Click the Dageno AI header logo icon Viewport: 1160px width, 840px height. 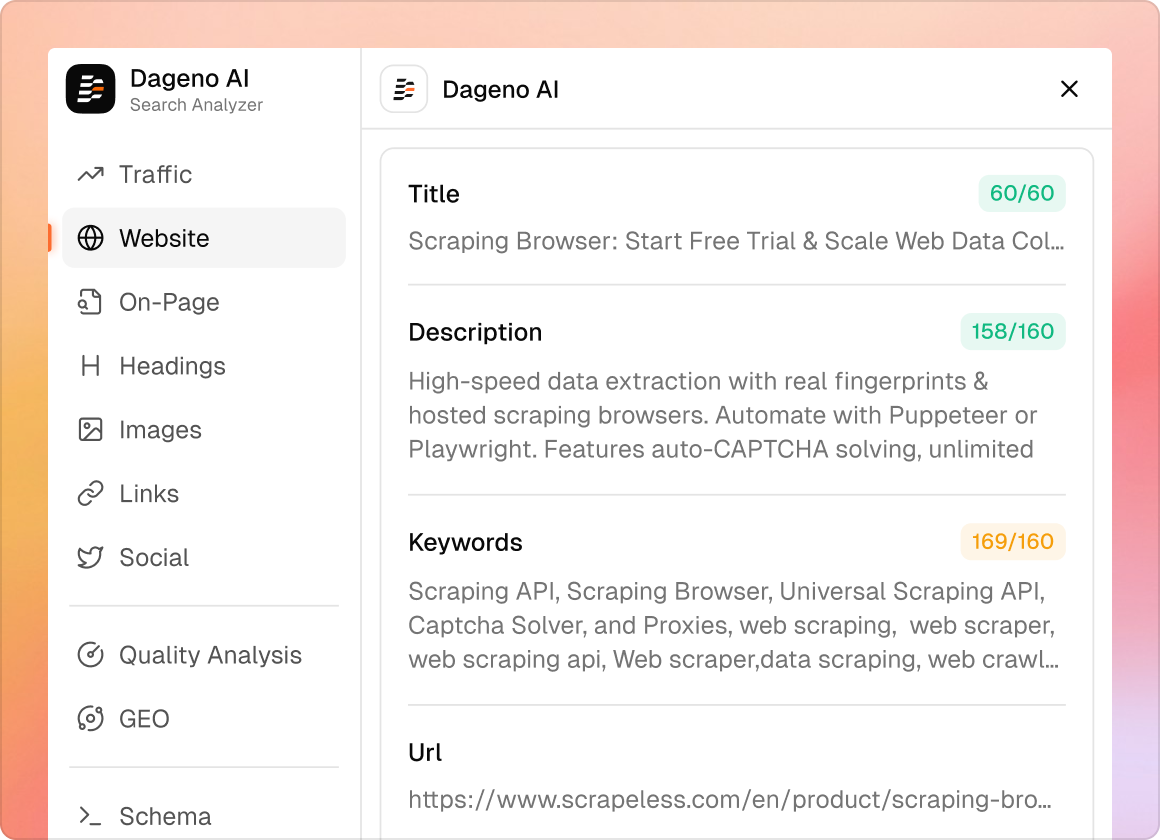pos(404,89)
